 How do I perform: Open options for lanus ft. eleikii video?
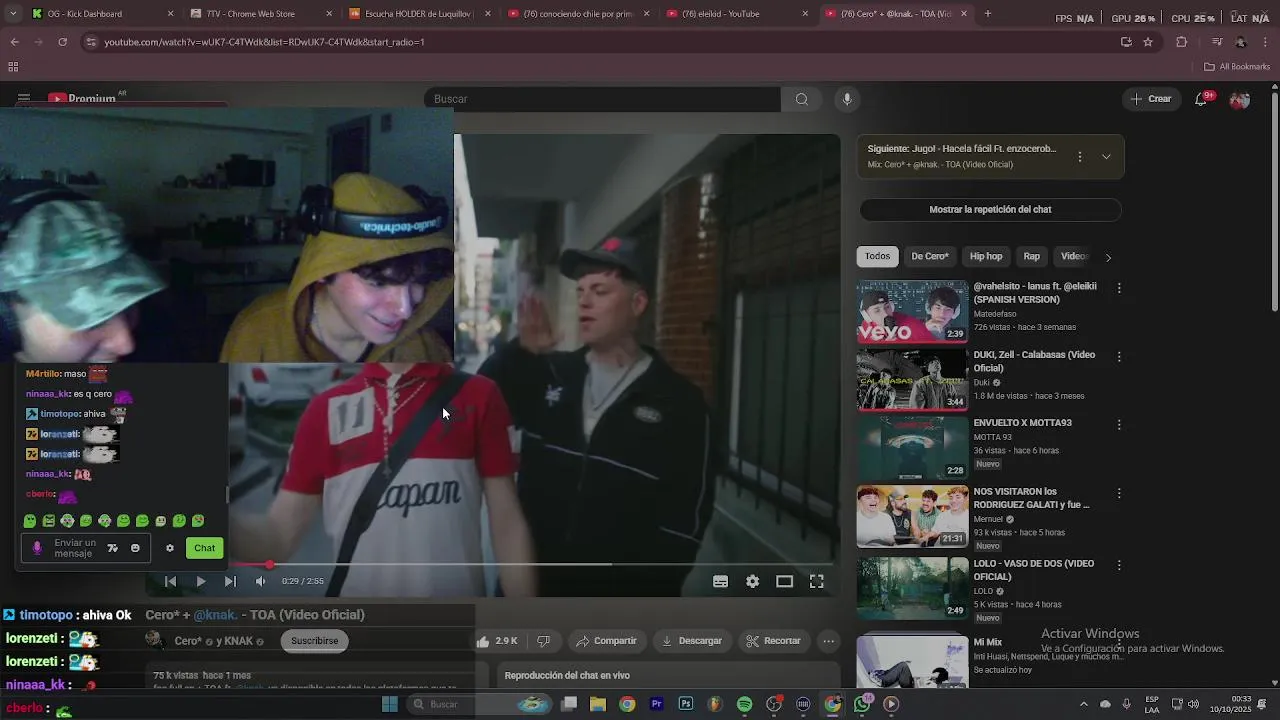(1119, 288)
